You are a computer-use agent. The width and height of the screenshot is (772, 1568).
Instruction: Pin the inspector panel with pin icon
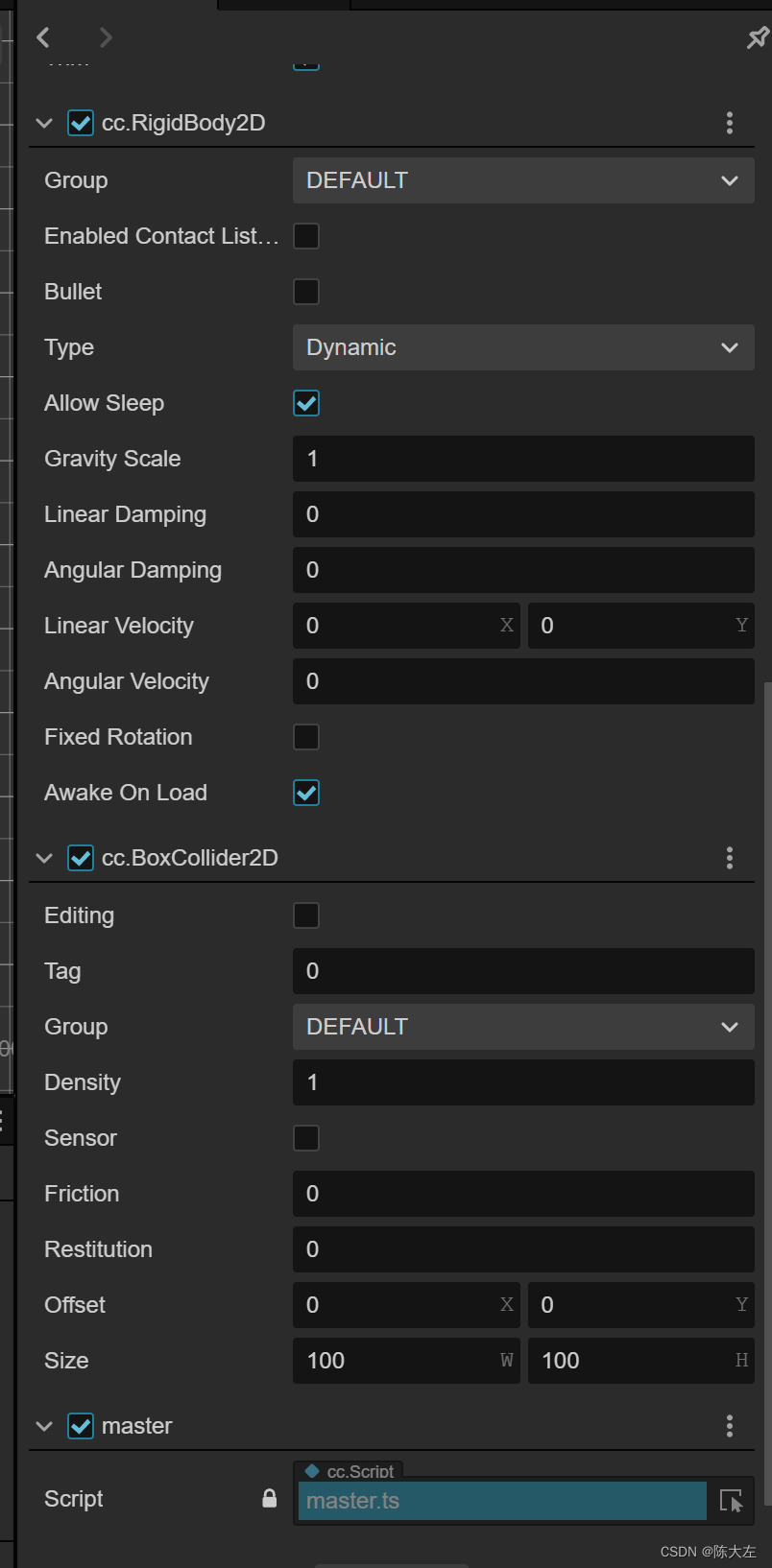(758, 37)
